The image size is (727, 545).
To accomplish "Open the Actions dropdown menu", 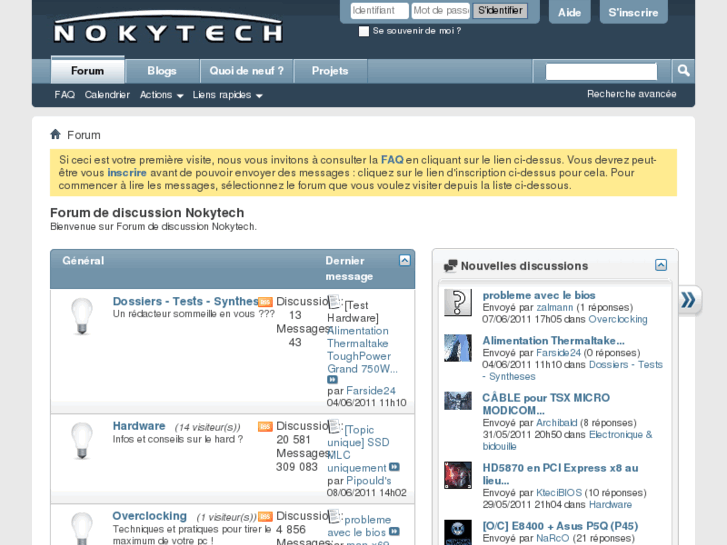I will click(x=161, y=95).
